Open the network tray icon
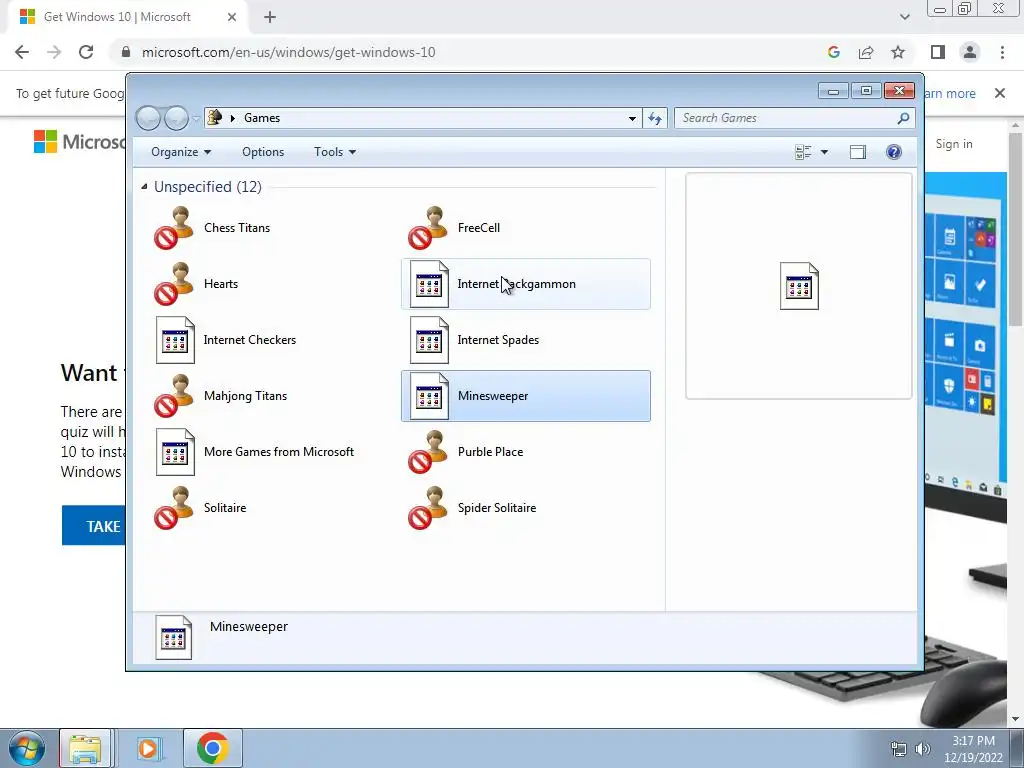The width and height of the screenshot is (1024, 768). (899, 750)
